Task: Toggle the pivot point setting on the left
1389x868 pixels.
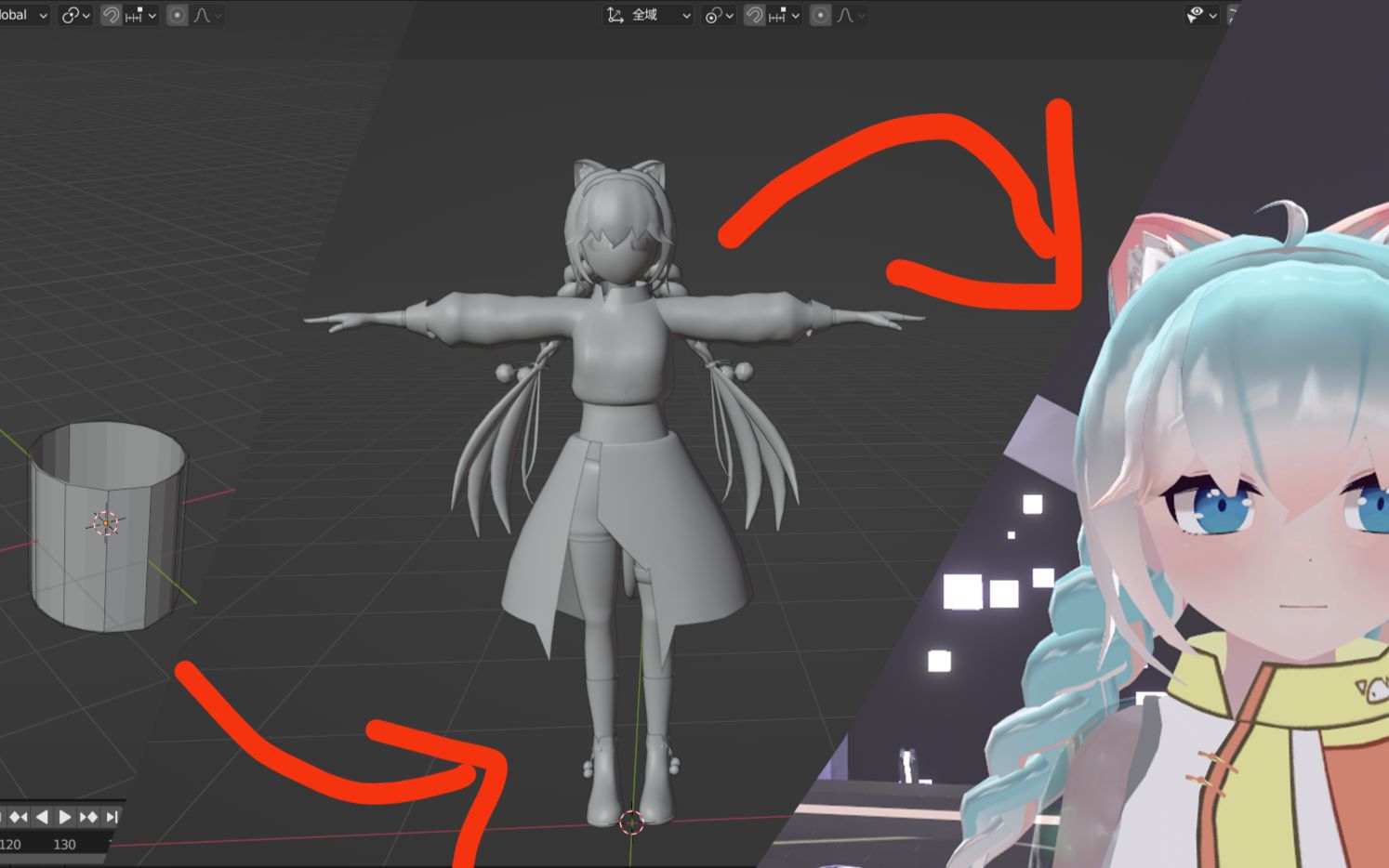Action: tap(70, 15)
